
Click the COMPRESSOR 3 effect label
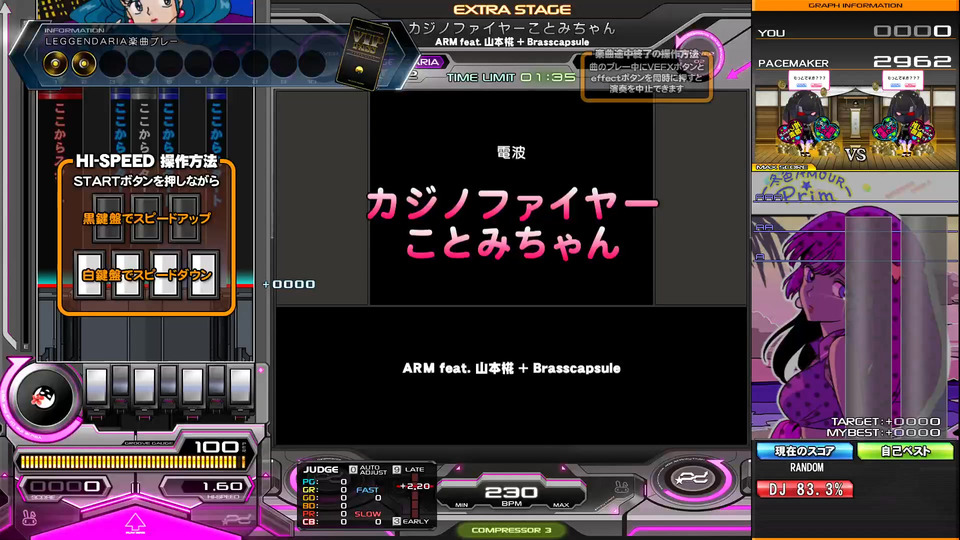(511, 530)
